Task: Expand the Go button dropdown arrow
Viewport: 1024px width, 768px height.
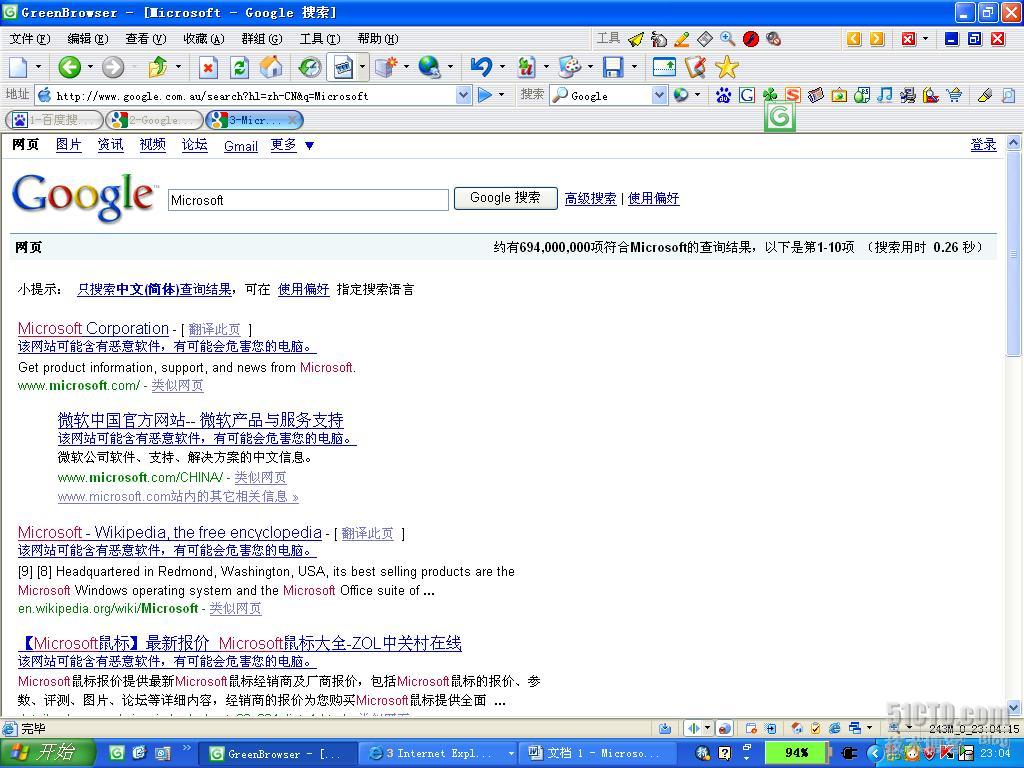Action: tap(502, 95)
